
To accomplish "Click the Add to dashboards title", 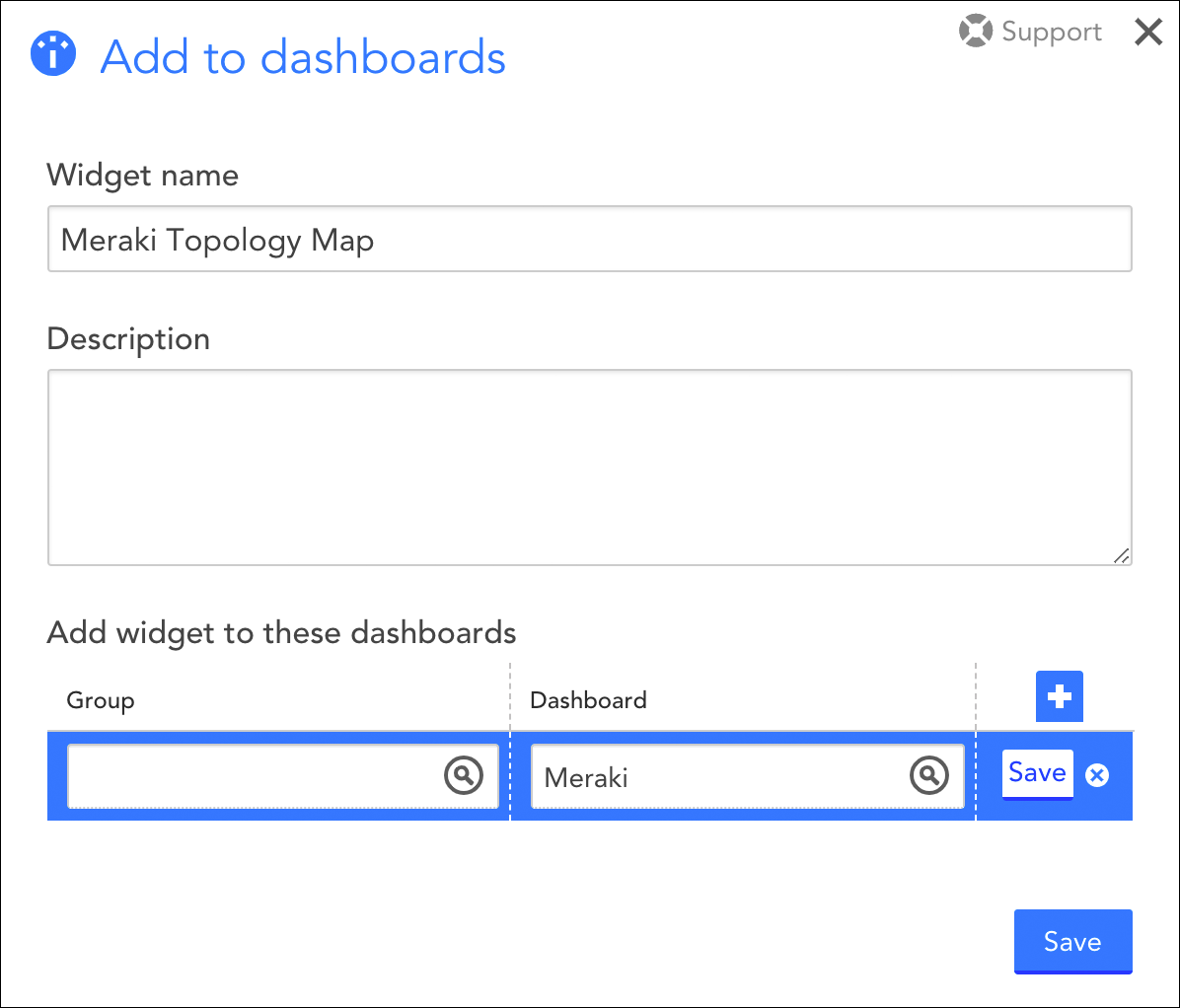I will pos(303,57).
